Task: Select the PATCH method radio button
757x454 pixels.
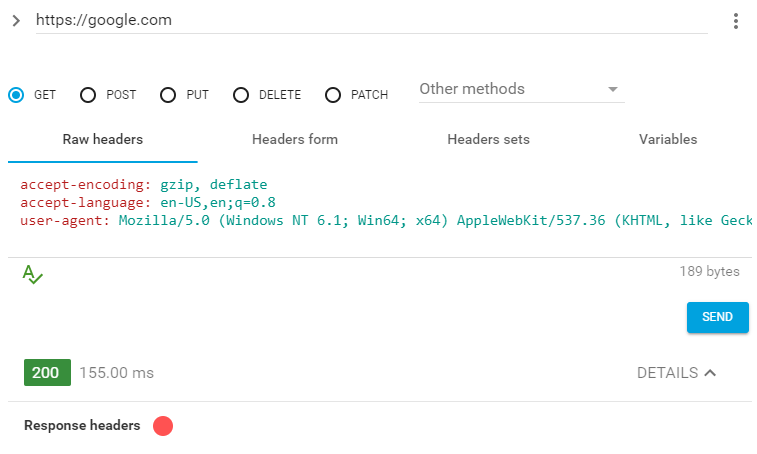Action: [x=333, y=95]
